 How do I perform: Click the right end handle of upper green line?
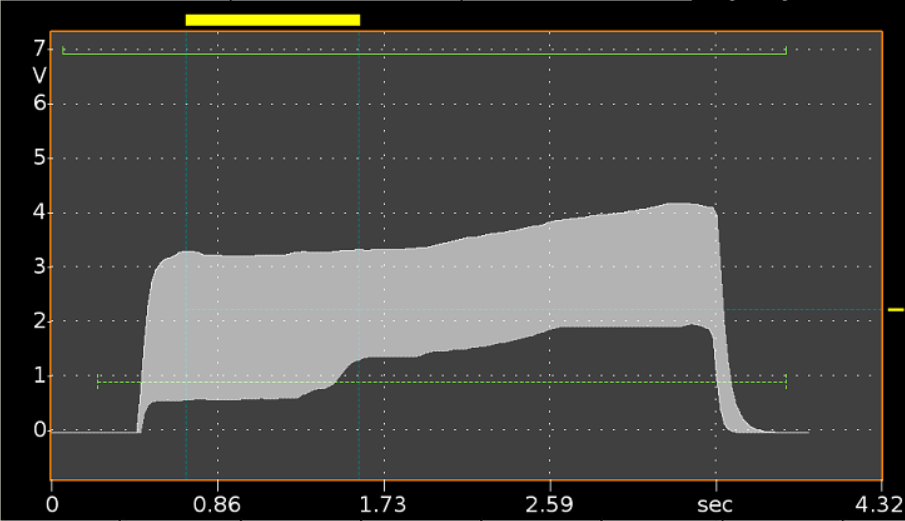786,50
